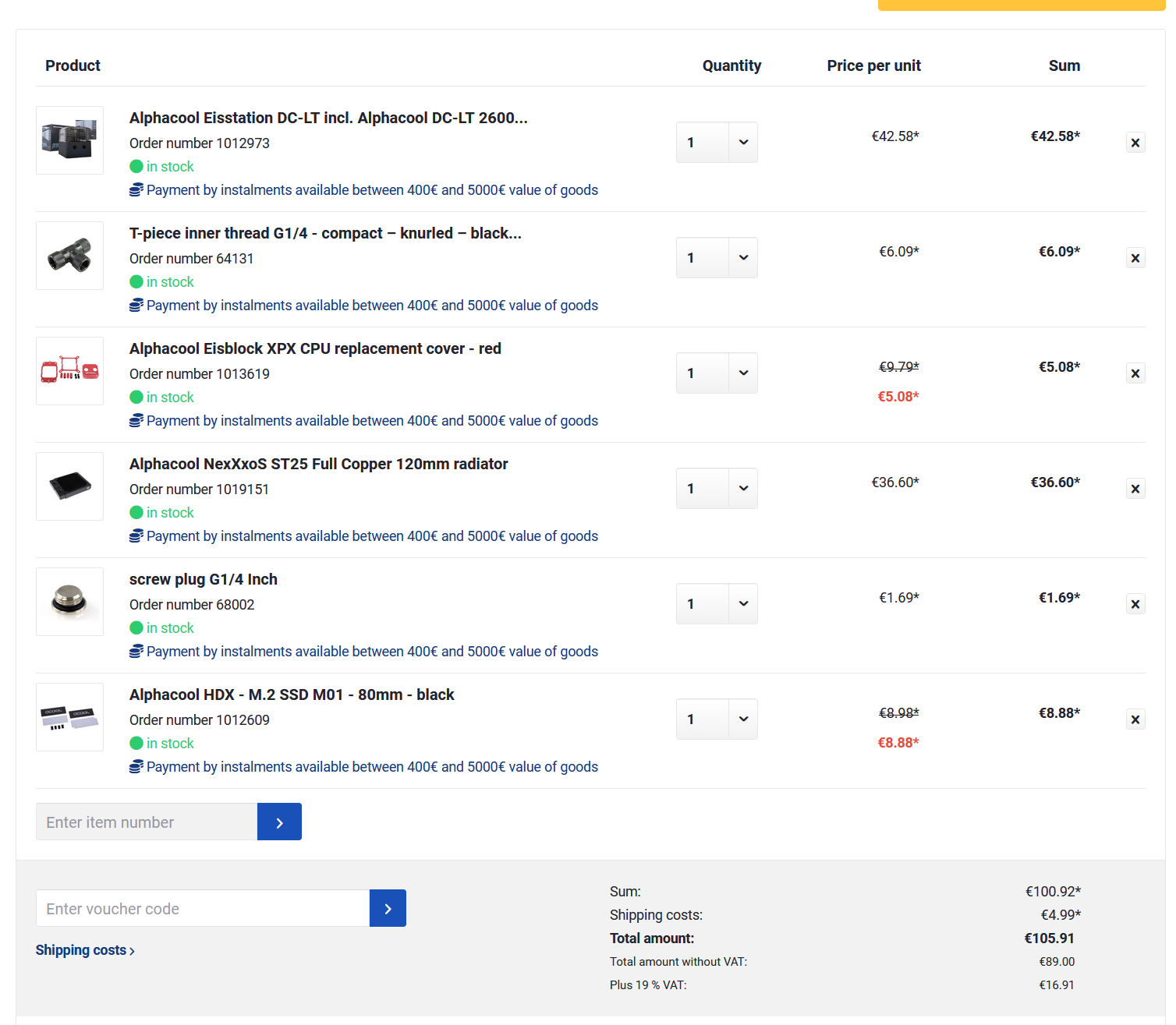1176x1025 pixels.
Task: Open the Shipping costs link
Action: [85, 950]
